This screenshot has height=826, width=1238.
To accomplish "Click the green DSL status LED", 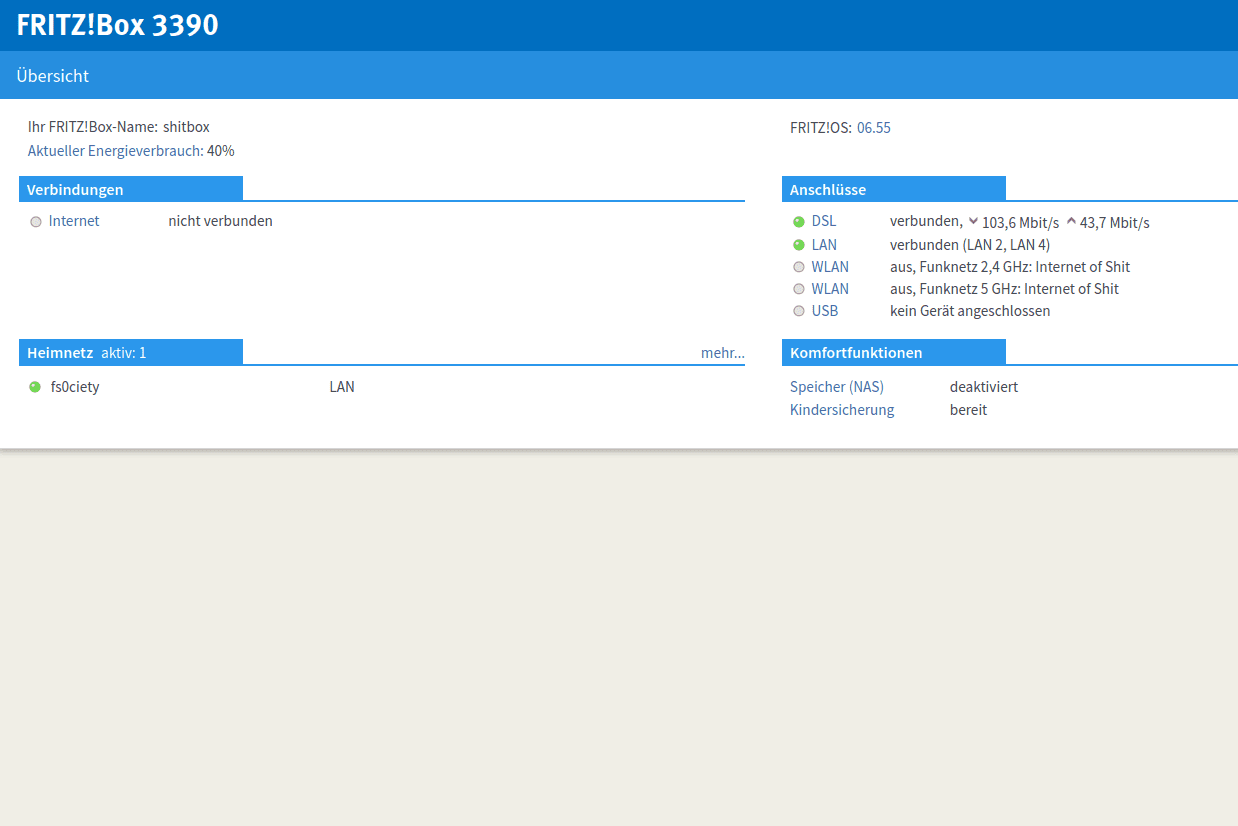I will 799,222.
